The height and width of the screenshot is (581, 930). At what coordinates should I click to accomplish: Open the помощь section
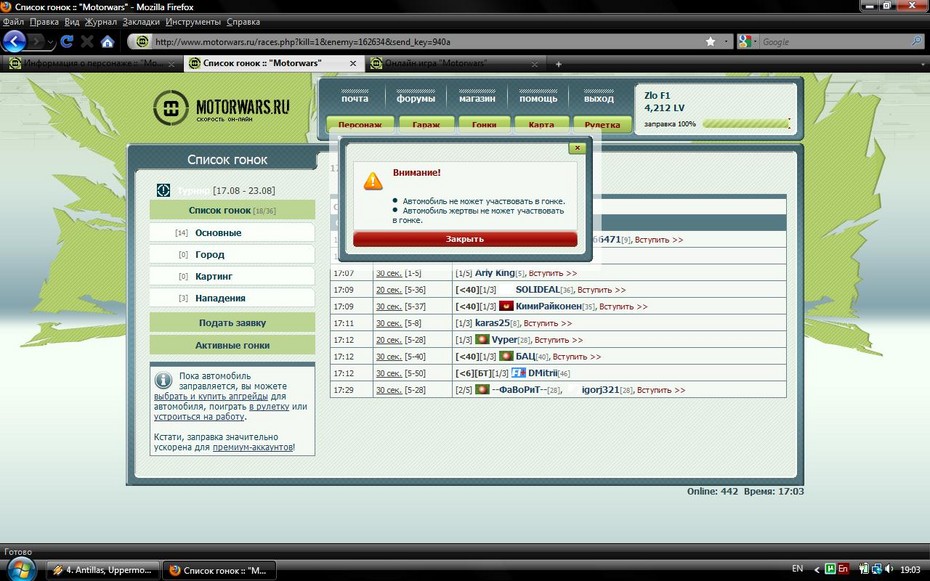point(538,98)
